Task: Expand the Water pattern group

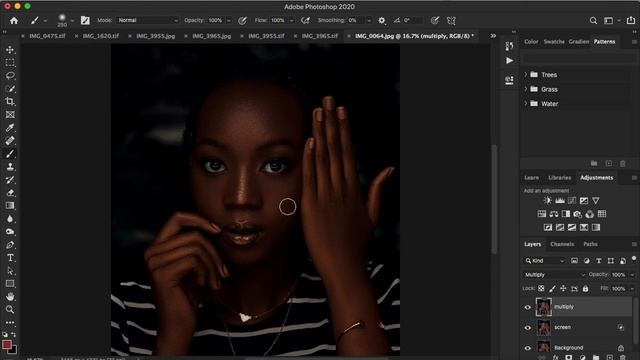Action: [526, 104]
